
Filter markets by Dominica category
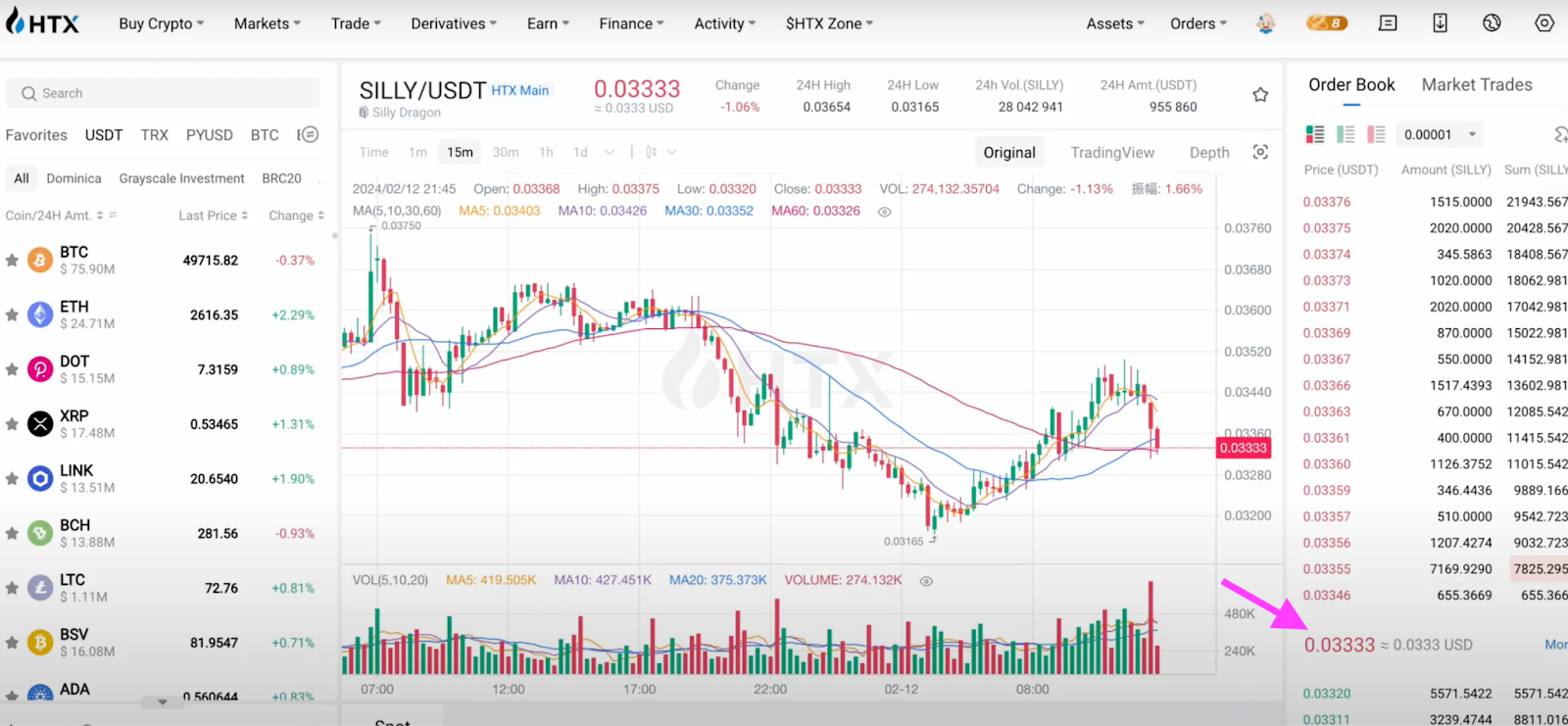point(73,178)
